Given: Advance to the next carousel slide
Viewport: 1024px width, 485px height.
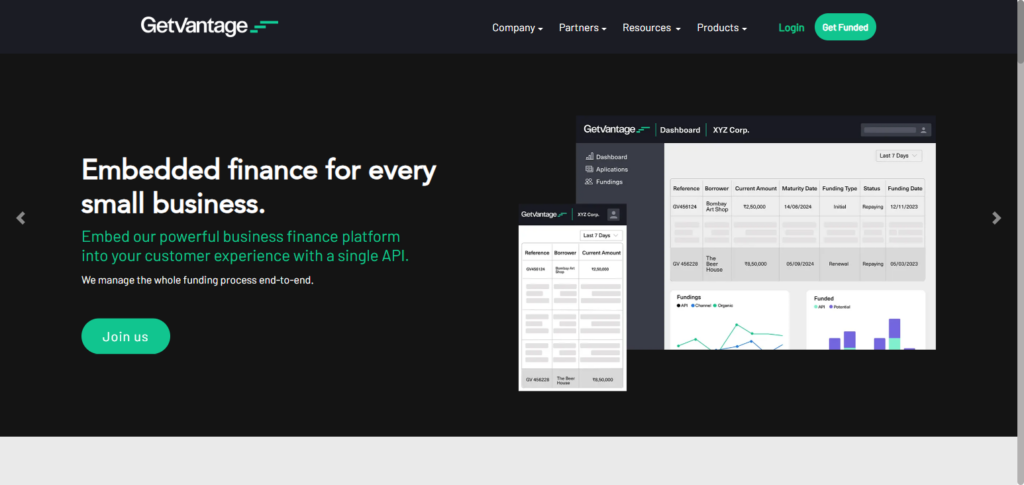Looking at the screenshot, I should click(x=996, y=218).
